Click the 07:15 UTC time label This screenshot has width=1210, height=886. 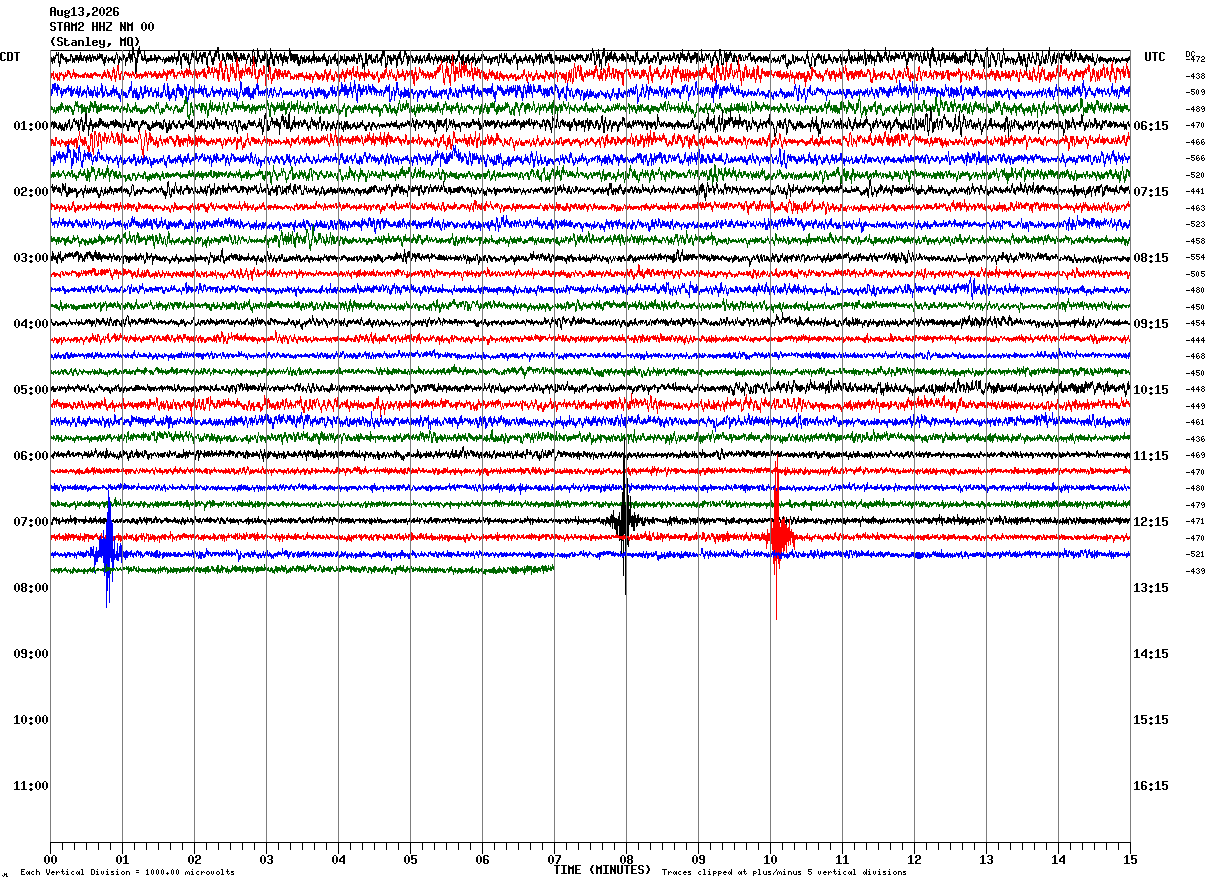tap(1152, 192)
